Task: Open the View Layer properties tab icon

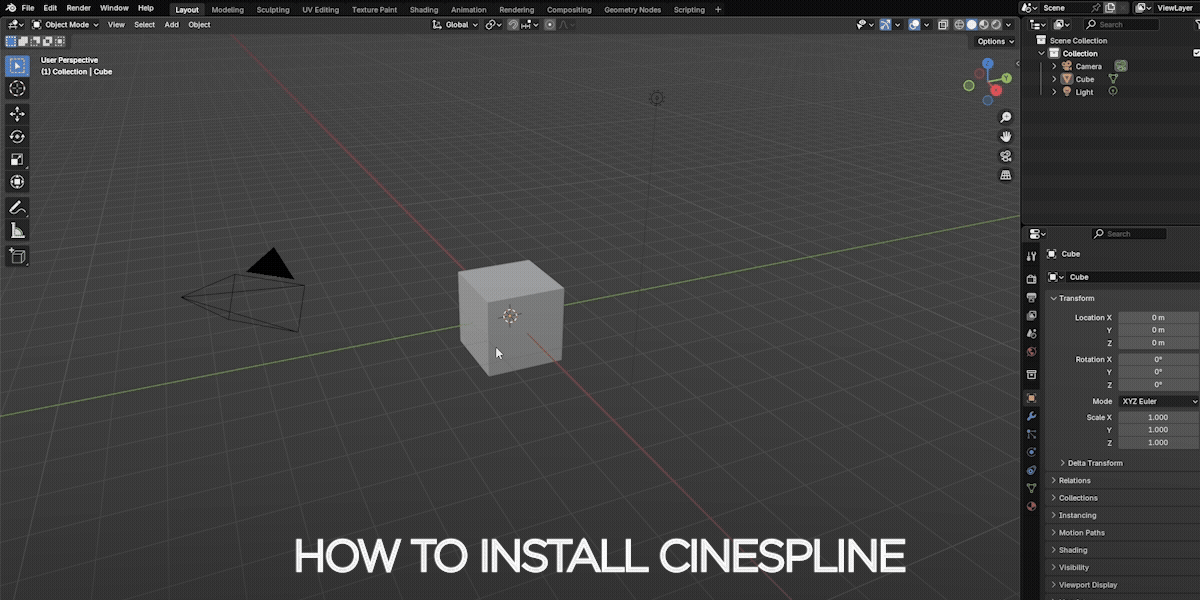Action: point(1031,315)
